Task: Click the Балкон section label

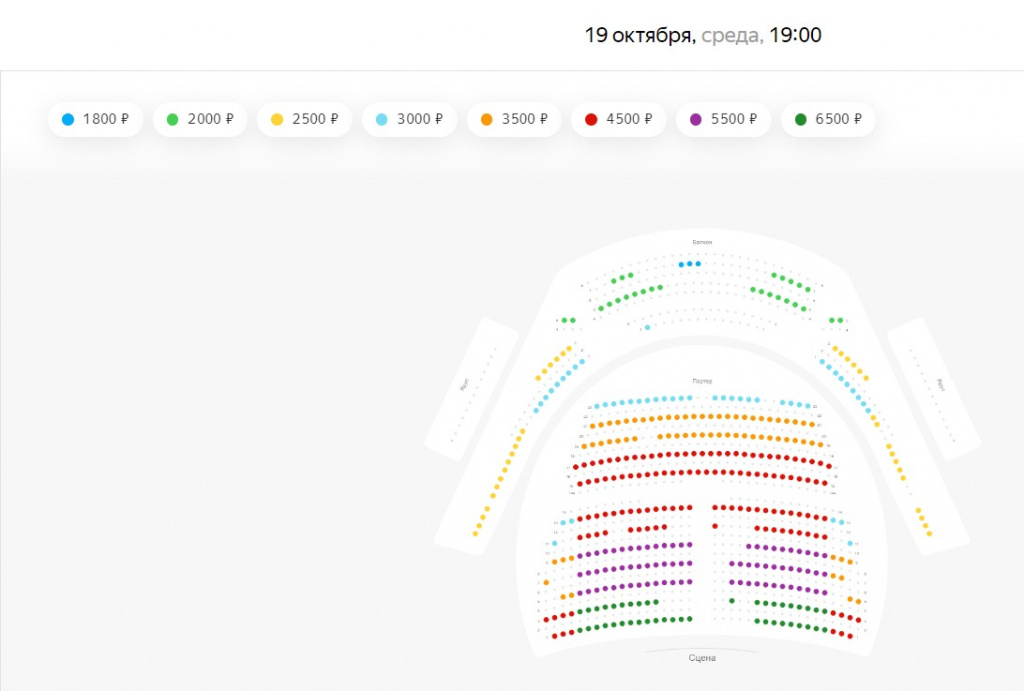Action: (702, 242)
